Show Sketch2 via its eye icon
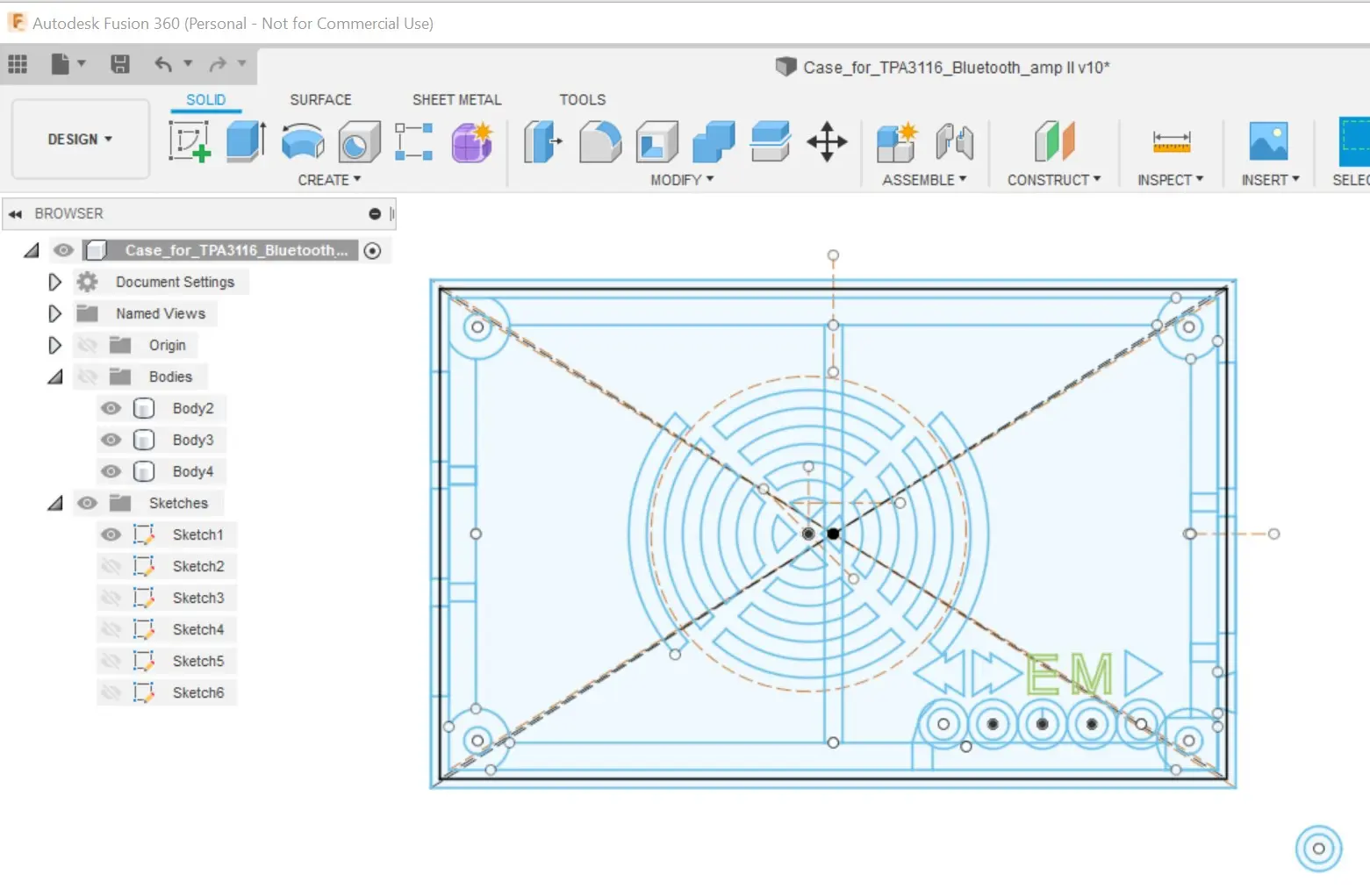The width and height of the screenshot is (1370, 896). coord(111,566)
